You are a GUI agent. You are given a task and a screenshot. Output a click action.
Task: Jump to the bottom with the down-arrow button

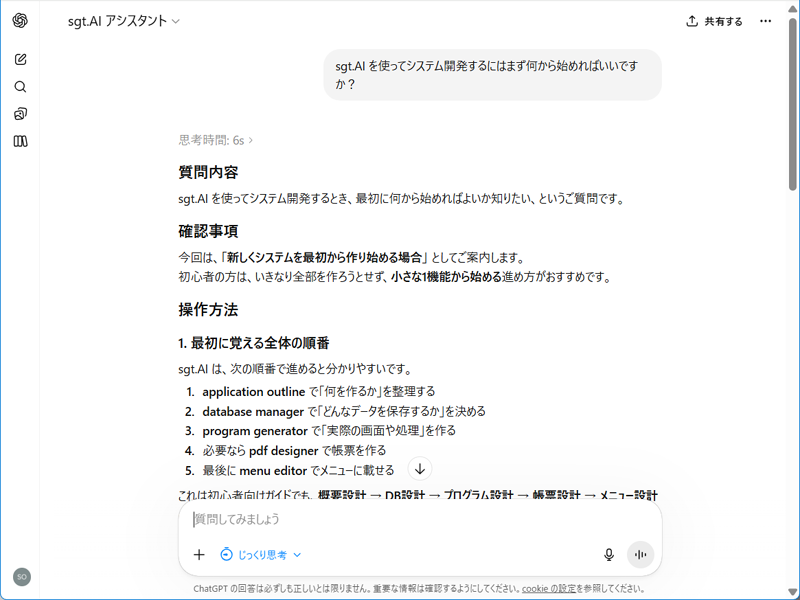420,469
